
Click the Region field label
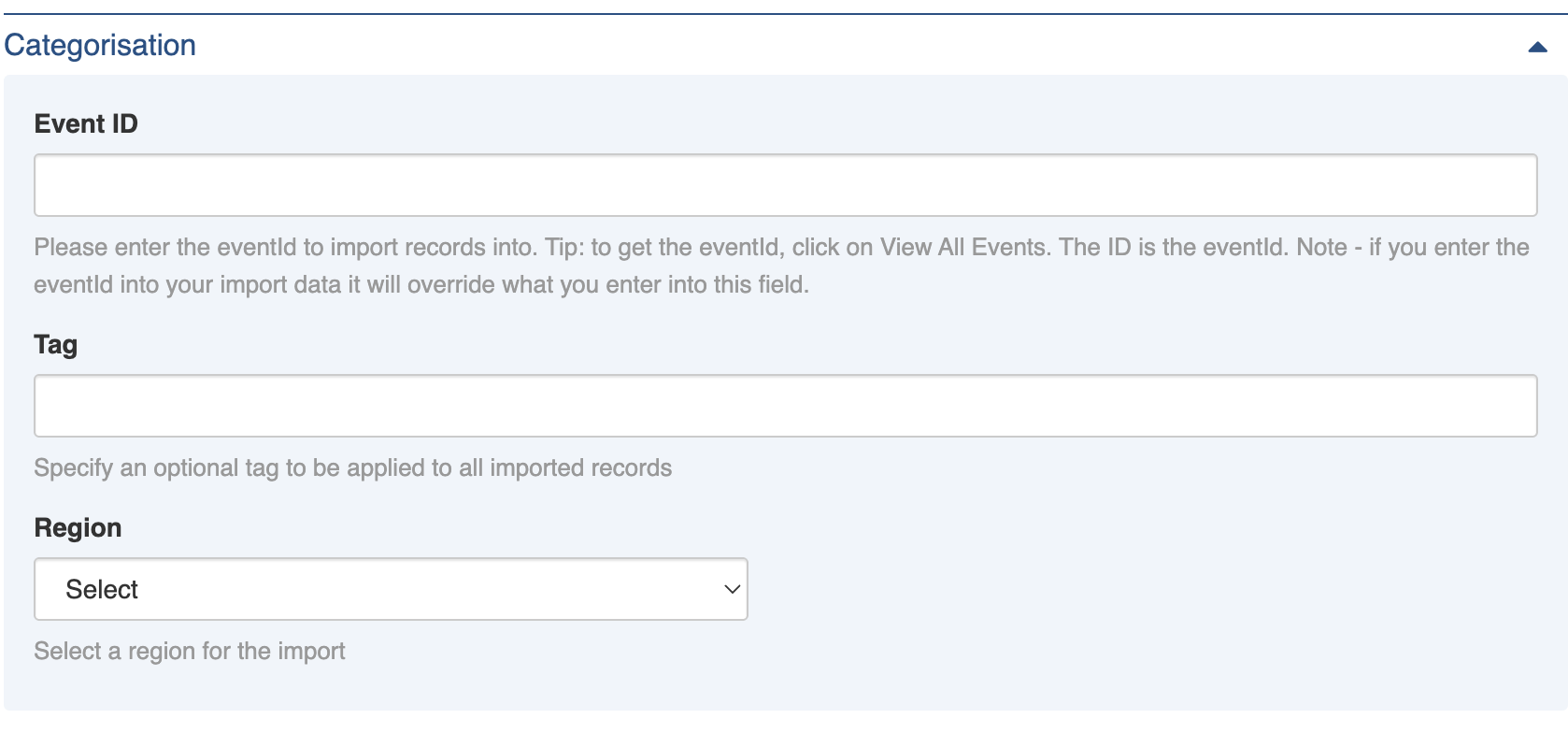(78, 527)
